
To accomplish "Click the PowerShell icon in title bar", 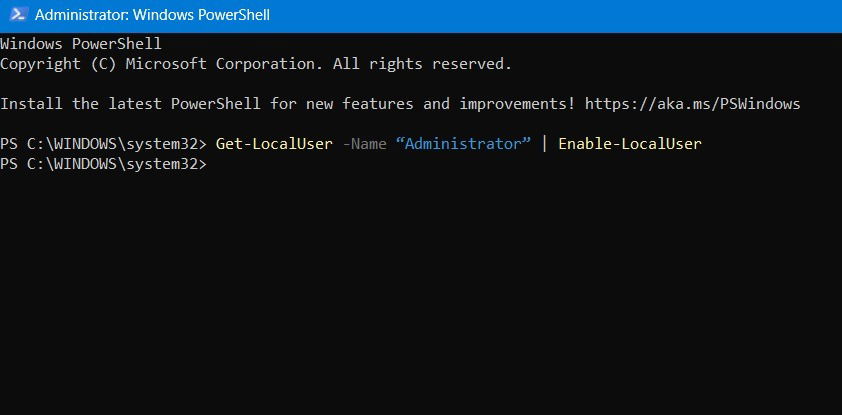I will [17, 15].
